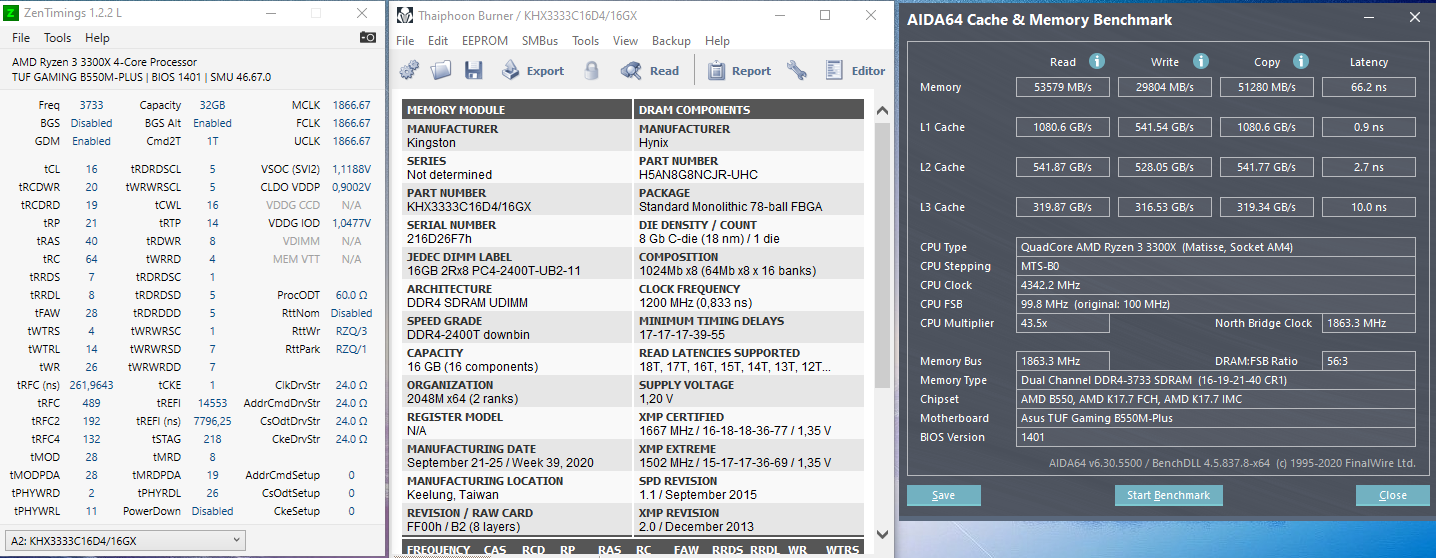1436x558 pixels.
Task: Click the Capacity value 32GB
Action: tap(212, 105)
